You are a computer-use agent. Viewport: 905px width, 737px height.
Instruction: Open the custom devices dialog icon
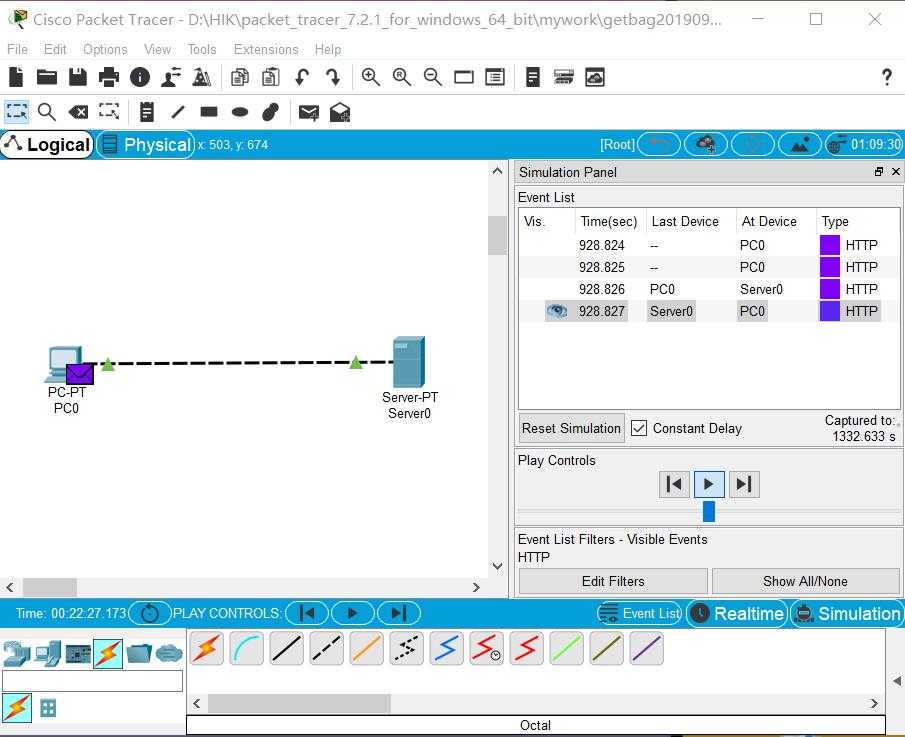point(495,77)
